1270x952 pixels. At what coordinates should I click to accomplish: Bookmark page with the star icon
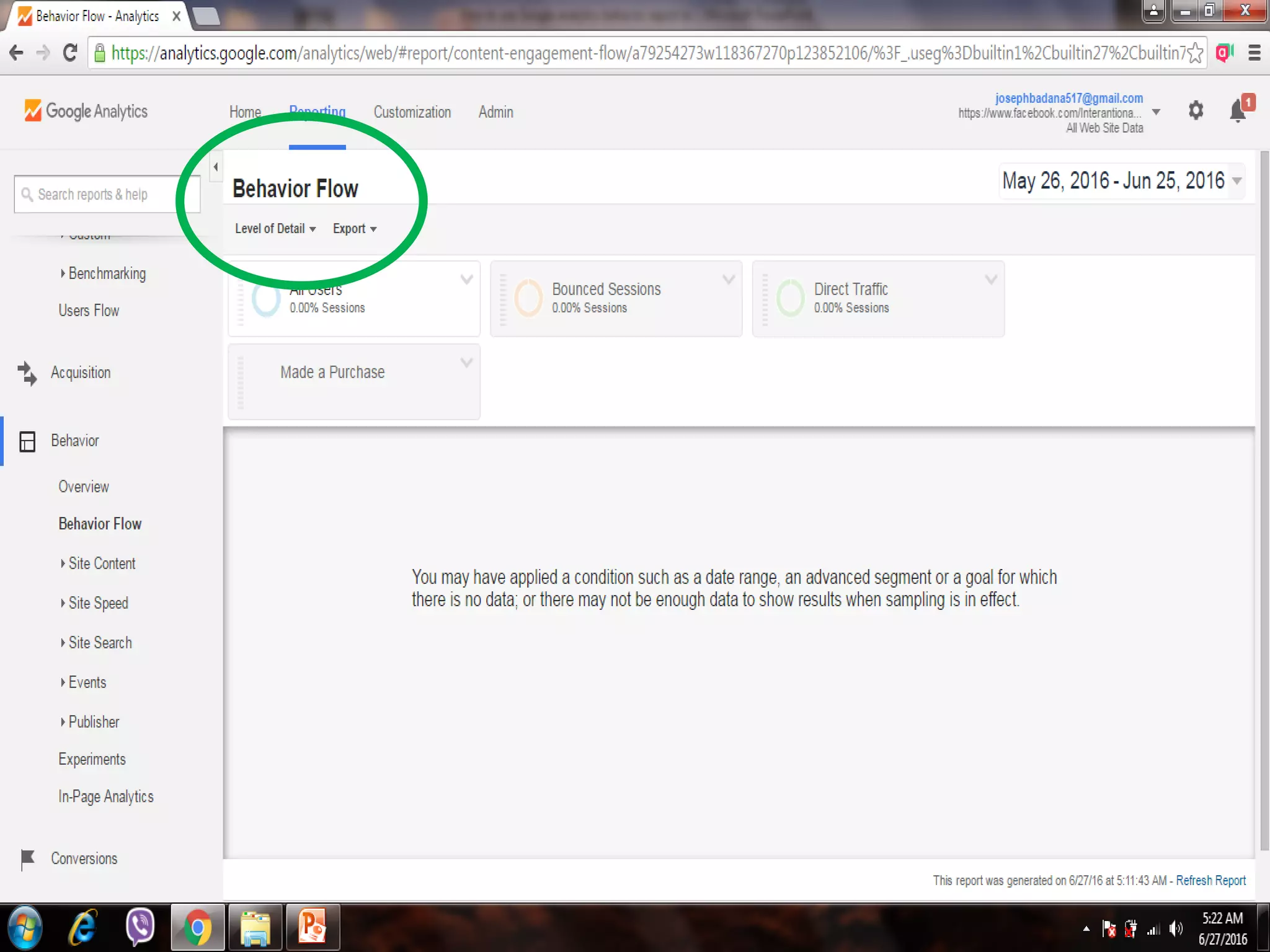(x=1195, y=53)
